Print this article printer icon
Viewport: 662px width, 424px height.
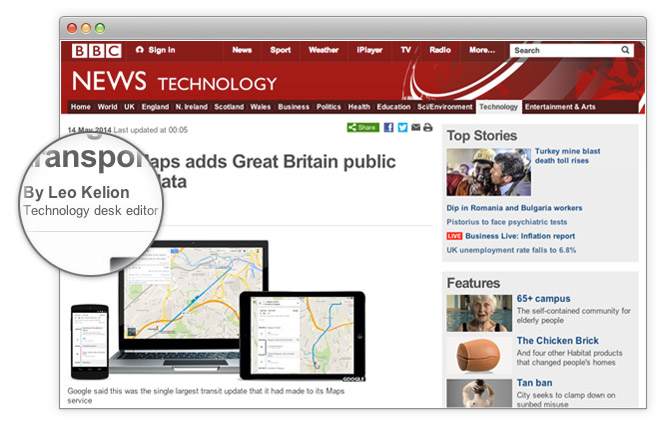point(428,127)
